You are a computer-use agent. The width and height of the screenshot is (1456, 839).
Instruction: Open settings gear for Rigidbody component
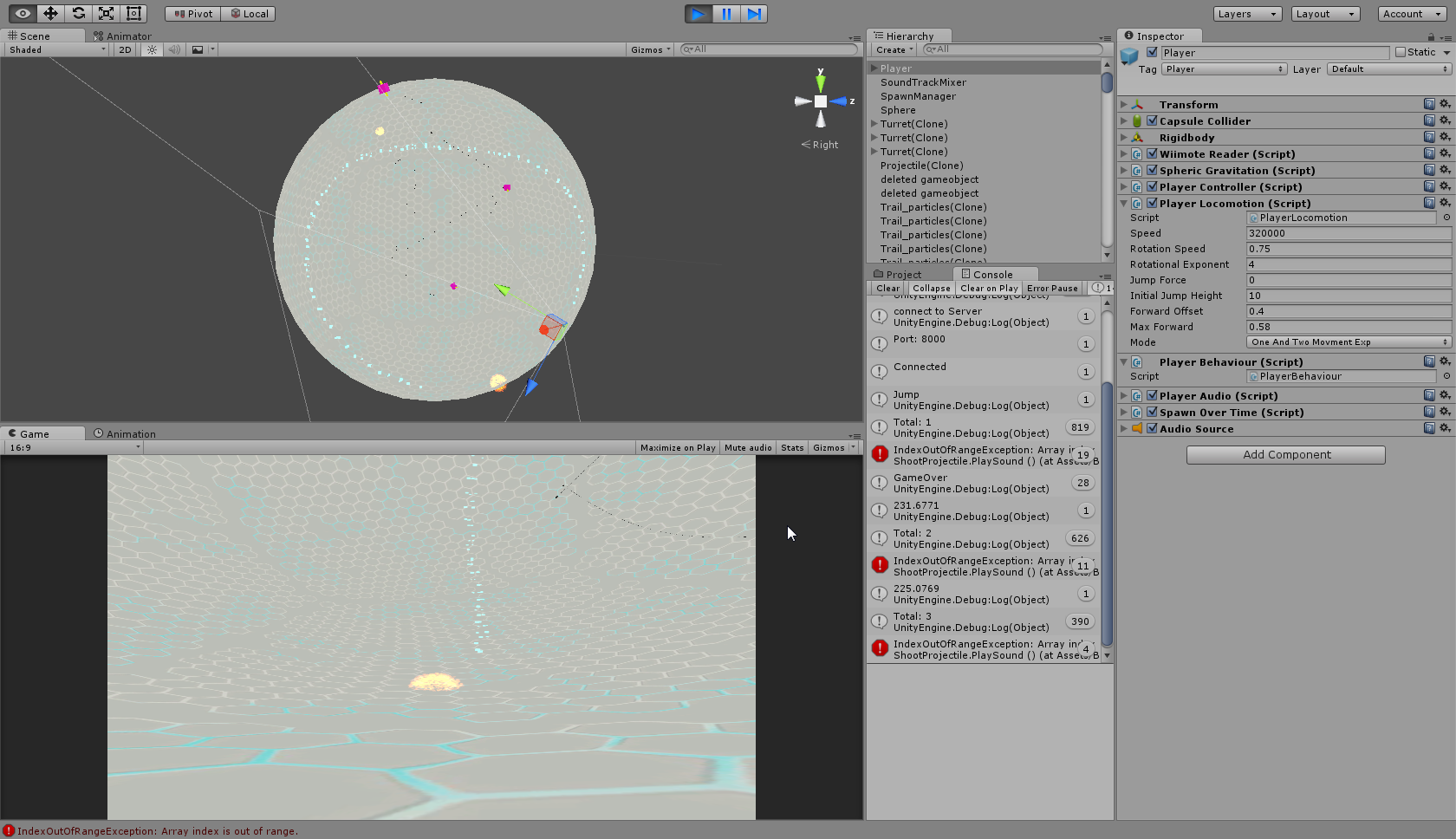pyautogui.click(x=1445, y=137)
